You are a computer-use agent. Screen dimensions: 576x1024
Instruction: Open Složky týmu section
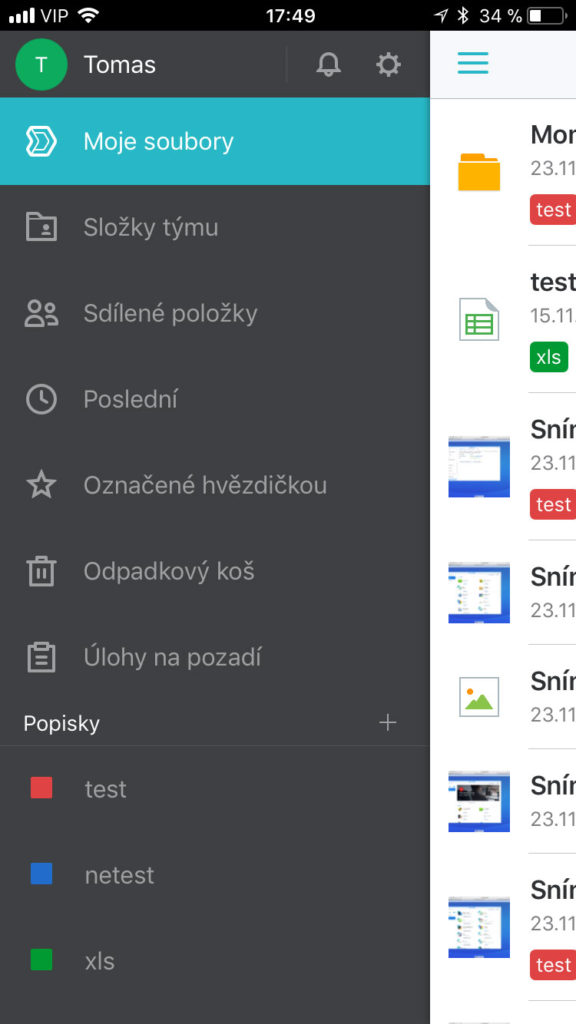(x=215, y=227)
